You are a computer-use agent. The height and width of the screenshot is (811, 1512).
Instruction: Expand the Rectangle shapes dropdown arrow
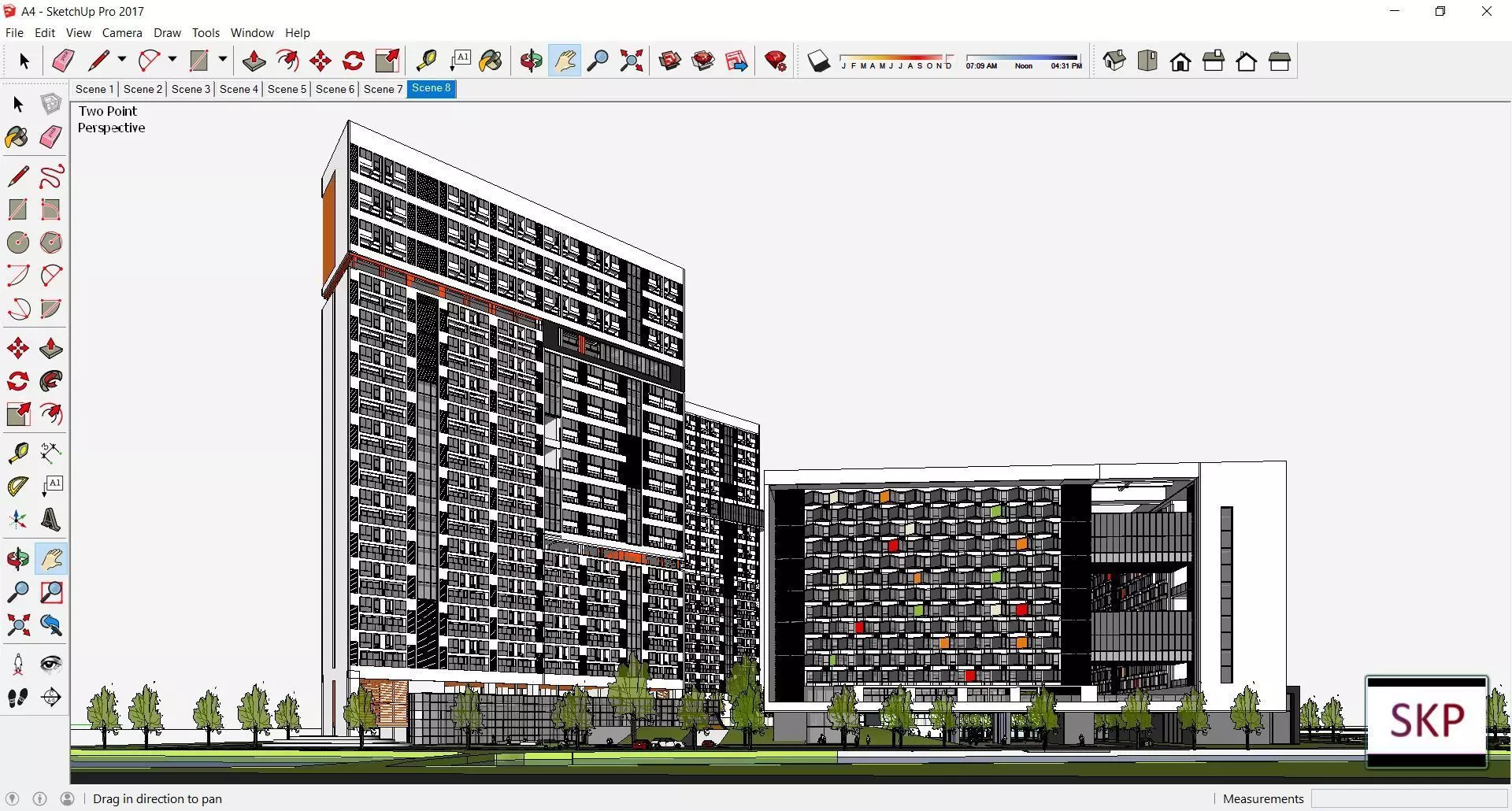click(x=223, y=60)
